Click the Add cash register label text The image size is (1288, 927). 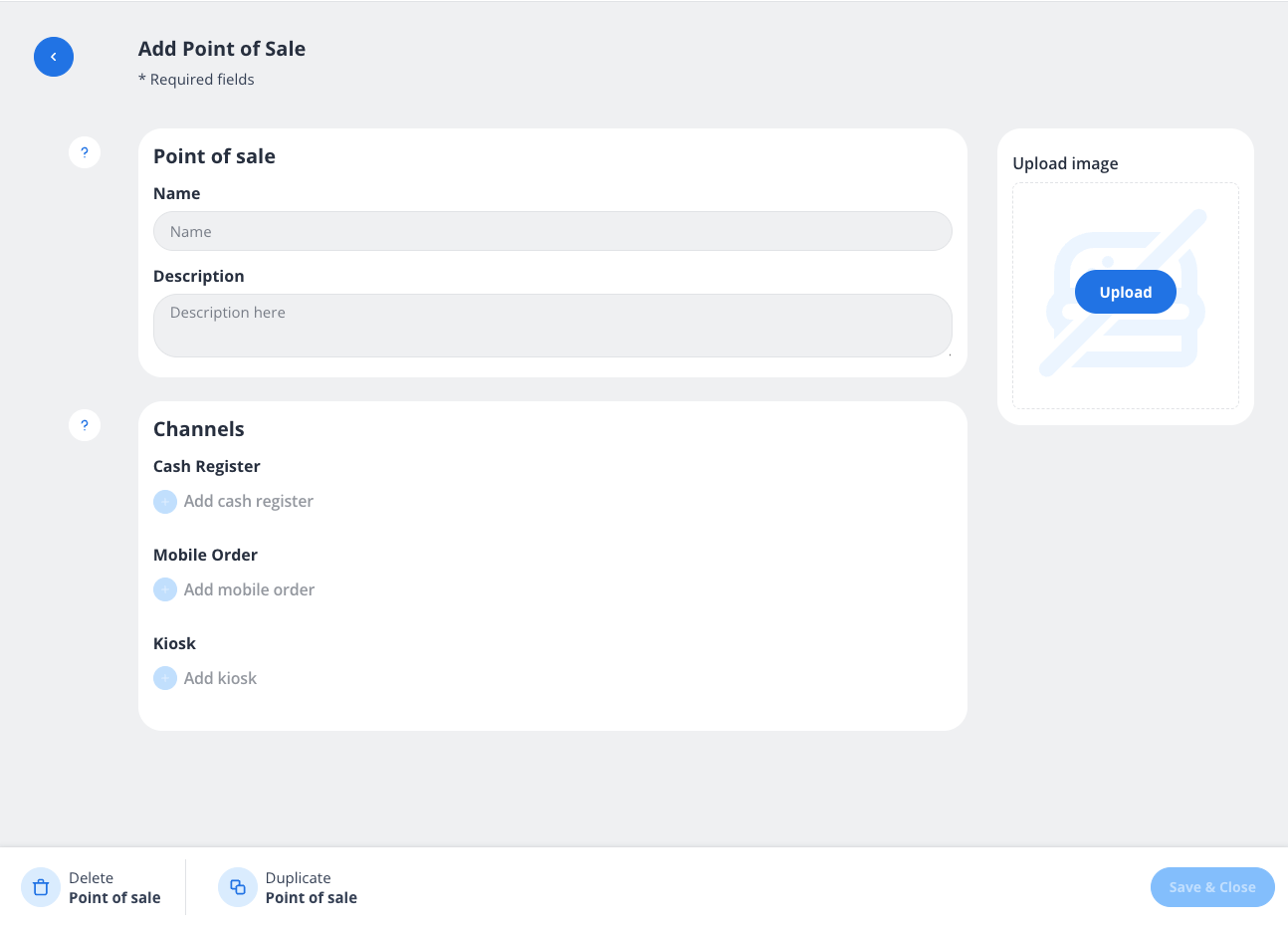[x=248, y=501]
